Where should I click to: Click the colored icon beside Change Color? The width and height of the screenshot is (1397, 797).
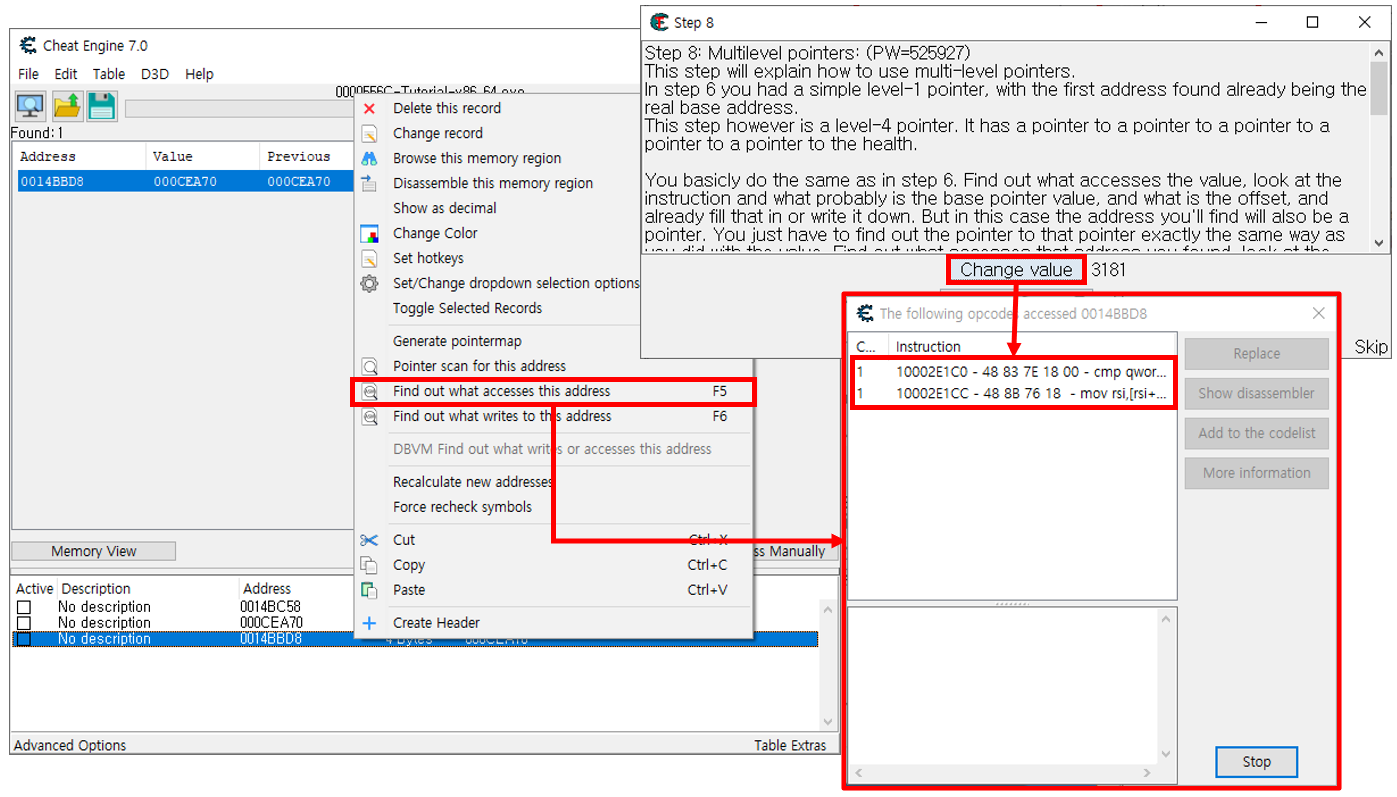[369, 234]
